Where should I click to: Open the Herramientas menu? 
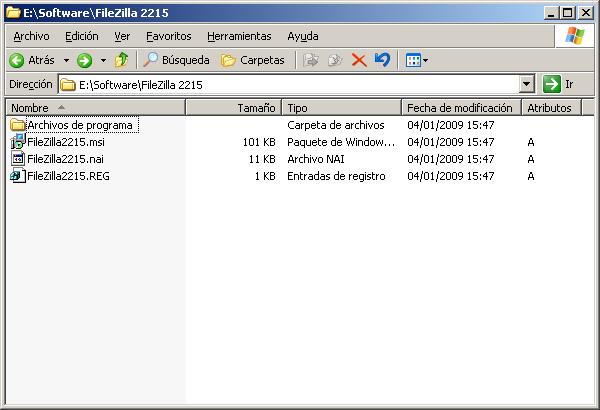pos(239,36)
